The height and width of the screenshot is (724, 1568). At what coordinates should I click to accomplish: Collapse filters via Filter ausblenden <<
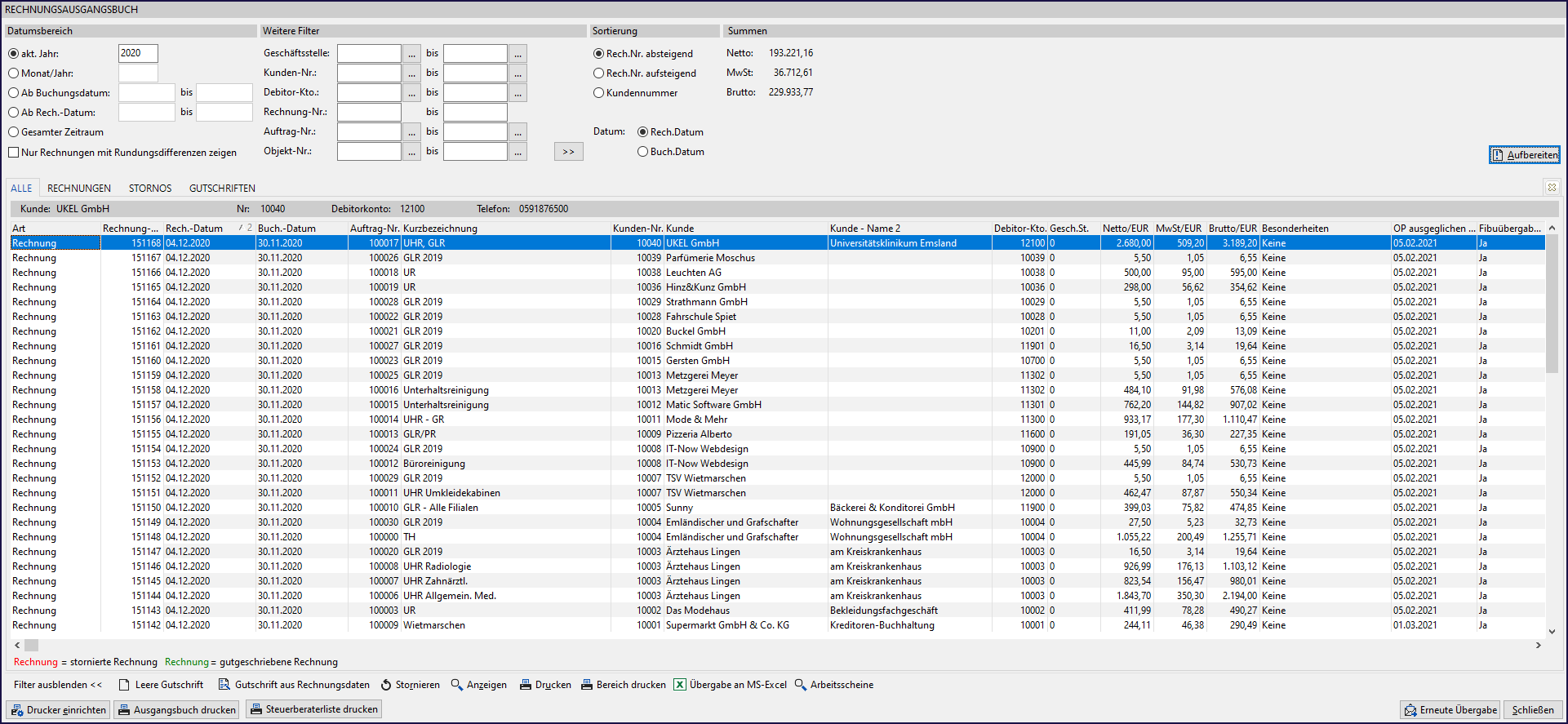58,685
